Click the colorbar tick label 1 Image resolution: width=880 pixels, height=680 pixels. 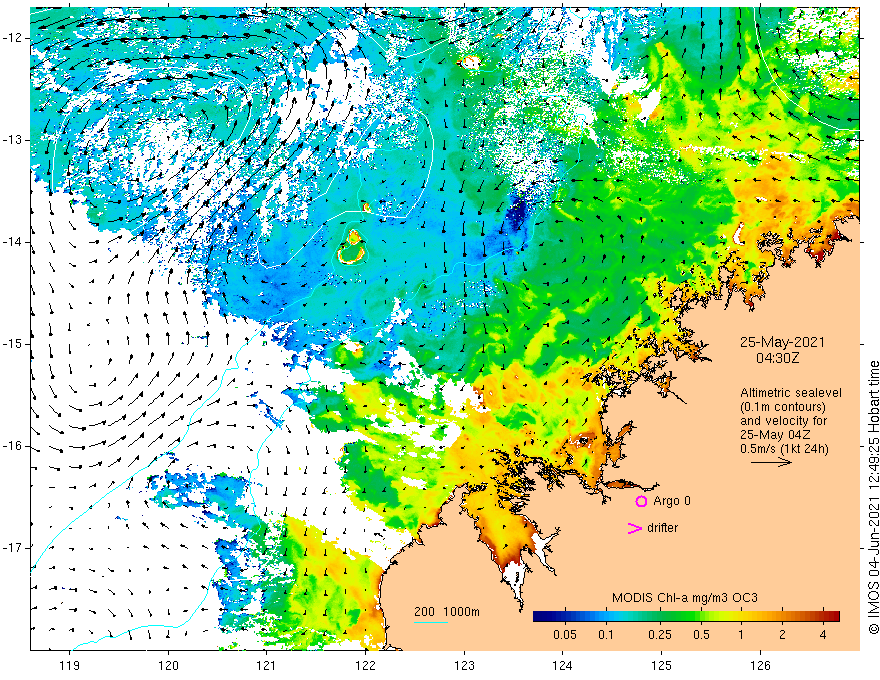[741, 635]
